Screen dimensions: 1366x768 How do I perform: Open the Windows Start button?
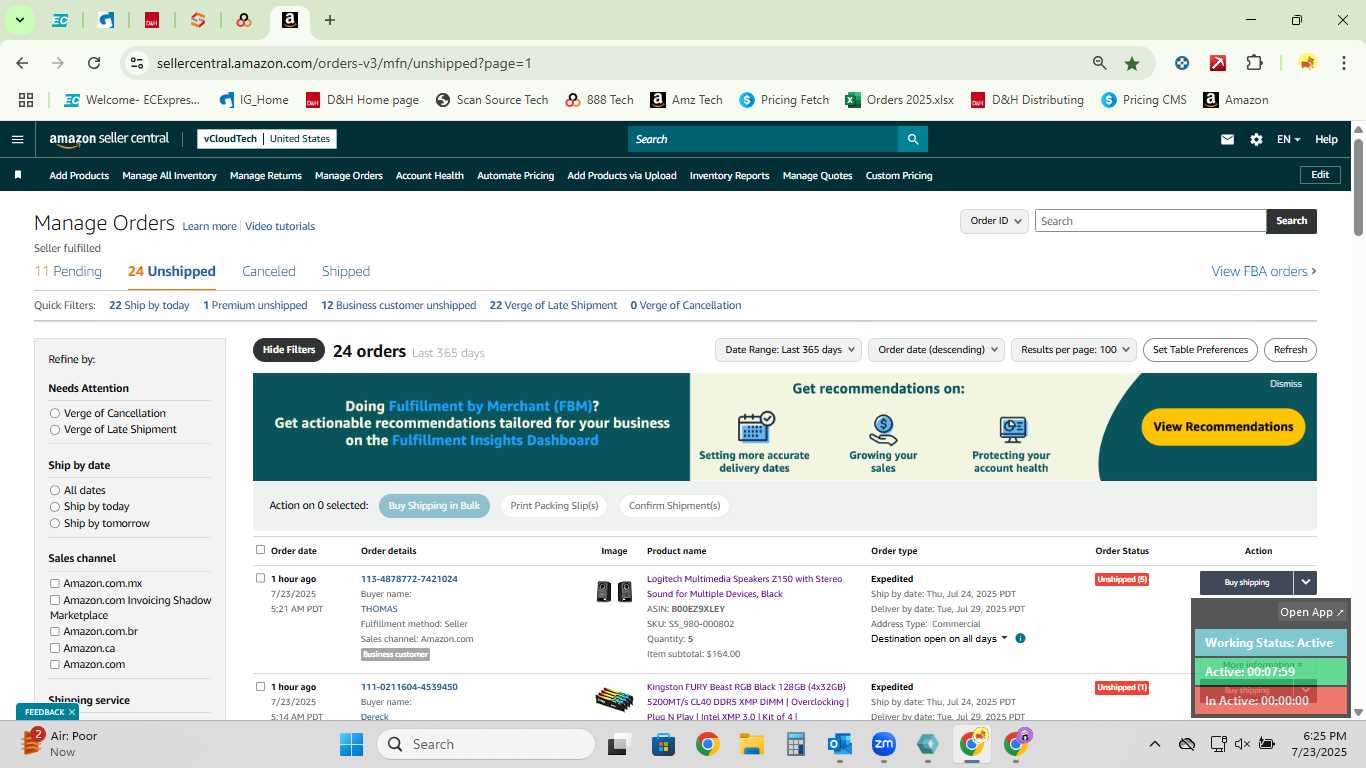pos(352,744)
